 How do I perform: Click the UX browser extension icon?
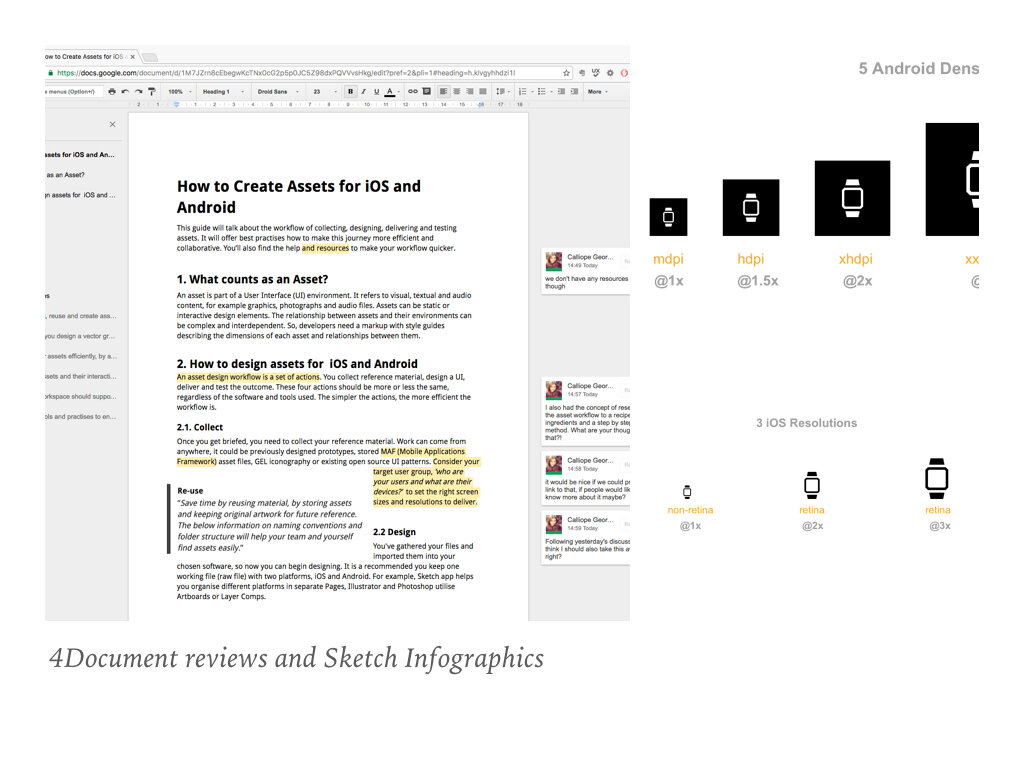[x=596, y=73]
